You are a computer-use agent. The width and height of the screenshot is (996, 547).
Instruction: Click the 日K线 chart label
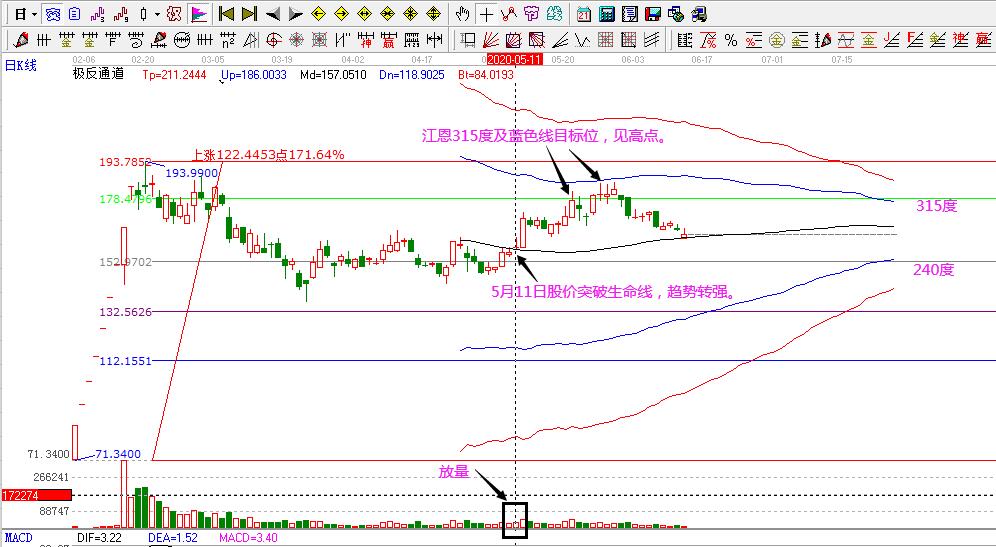coord(20,65)
